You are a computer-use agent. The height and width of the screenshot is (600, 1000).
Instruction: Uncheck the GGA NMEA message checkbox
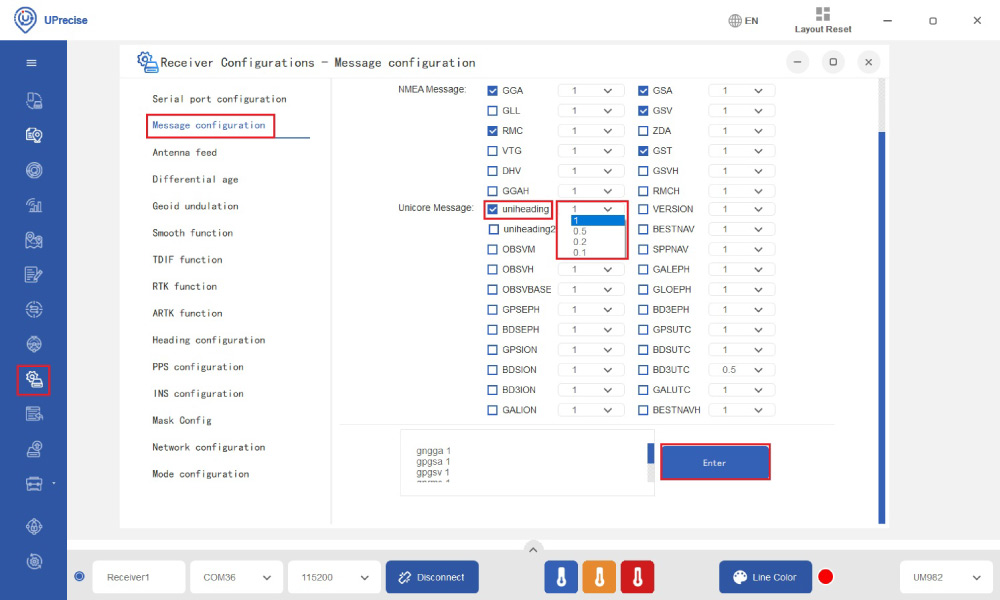492,90
